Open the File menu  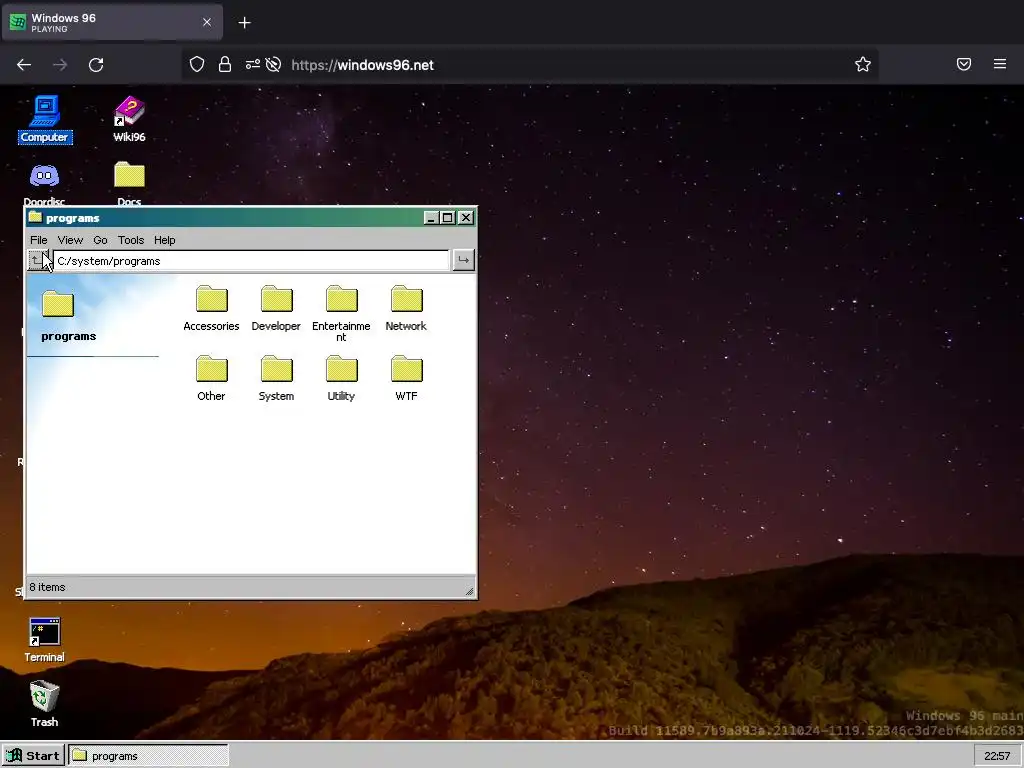pyautogui.click(x=39, y=240)
